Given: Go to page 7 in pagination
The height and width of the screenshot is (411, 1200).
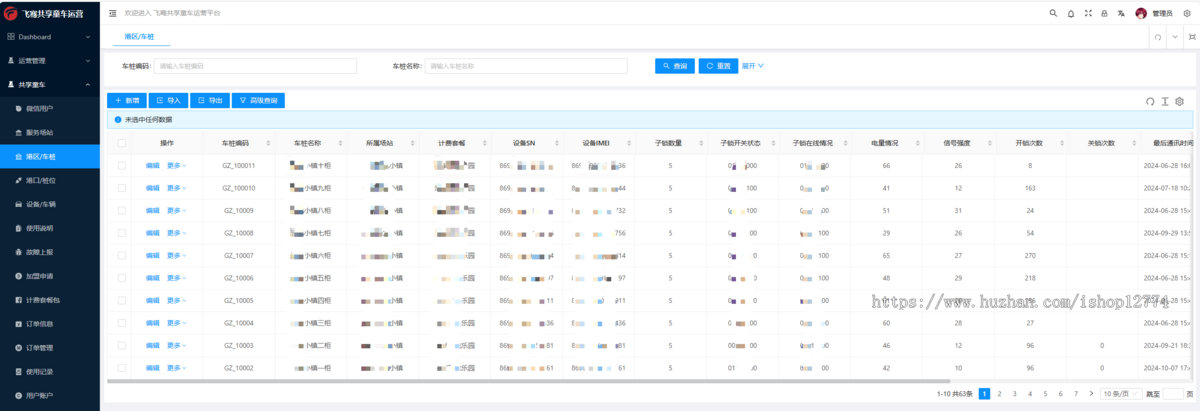Looking at the screenshot, I should [x=1075, y=394].
